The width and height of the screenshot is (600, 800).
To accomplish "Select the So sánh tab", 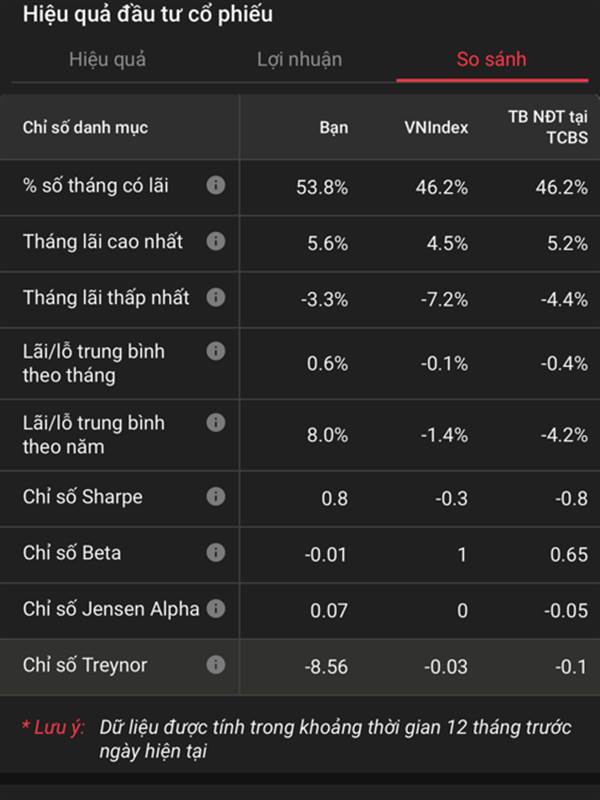I will tap(491, 59).
